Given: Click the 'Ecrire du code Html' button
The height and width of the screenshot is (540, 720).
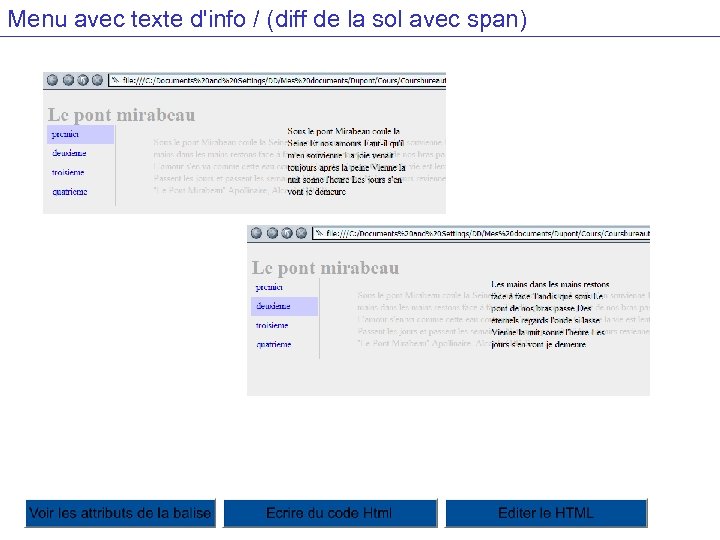Looking at the screenshot, I should click(x=330, y=513).
